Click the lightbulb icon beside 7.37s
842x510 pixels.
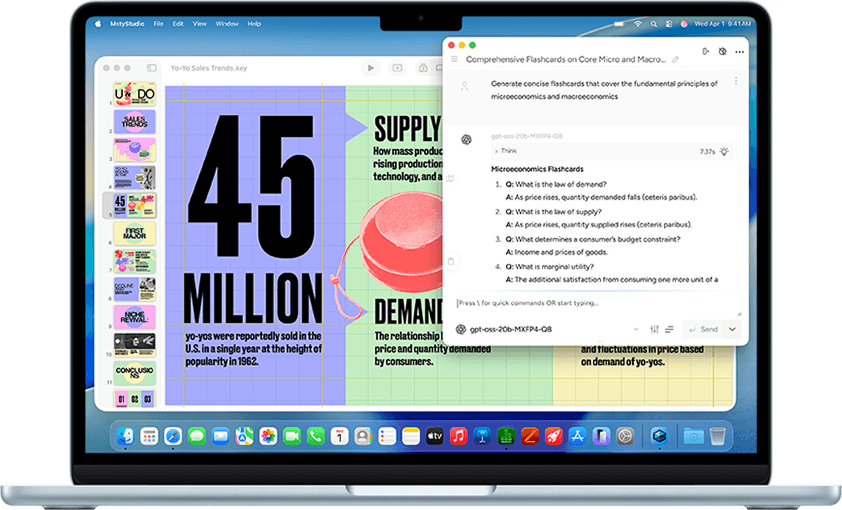click(724, 151)
